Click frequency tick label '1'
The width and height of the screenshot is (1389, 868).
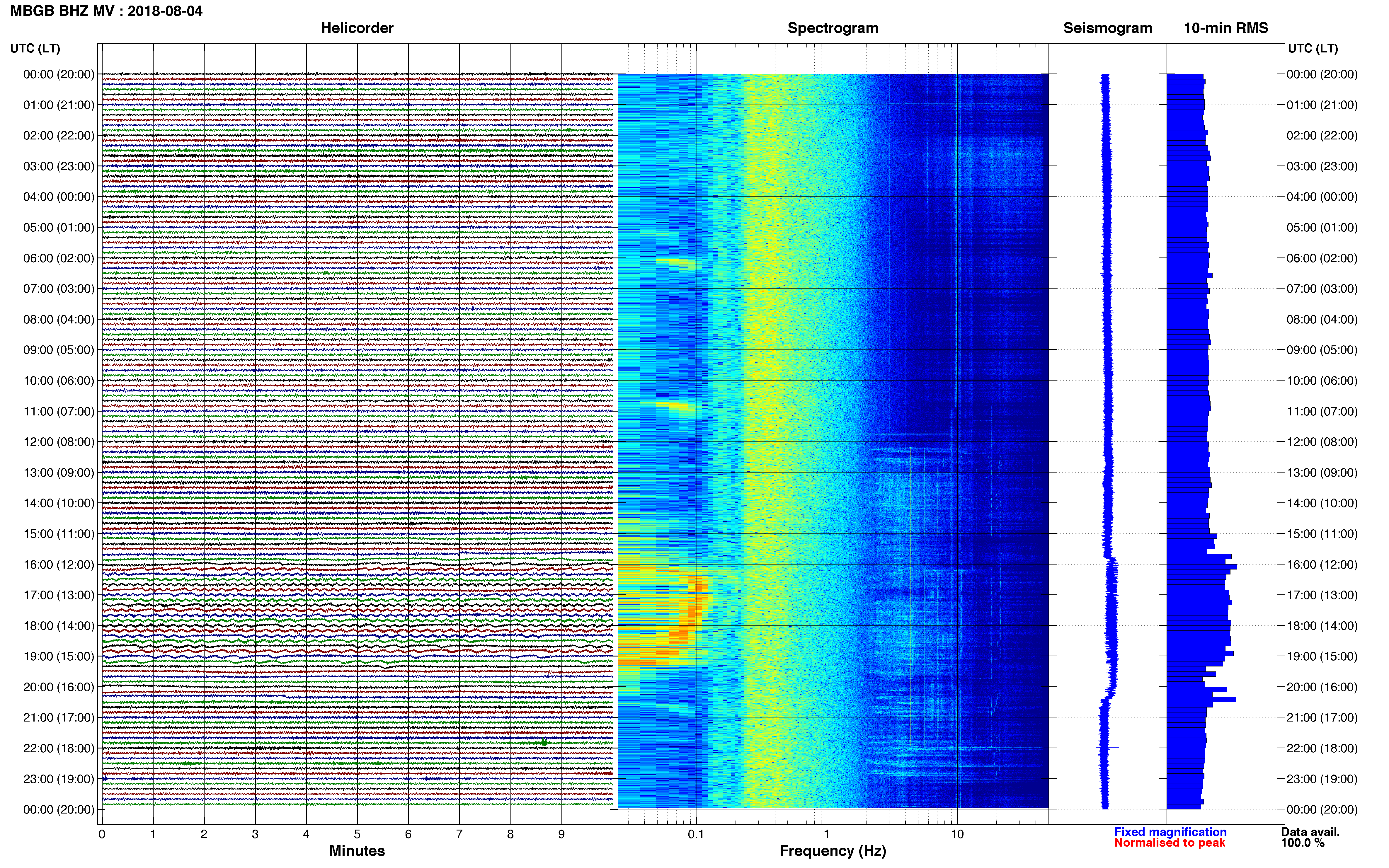[x=826, y=834]
